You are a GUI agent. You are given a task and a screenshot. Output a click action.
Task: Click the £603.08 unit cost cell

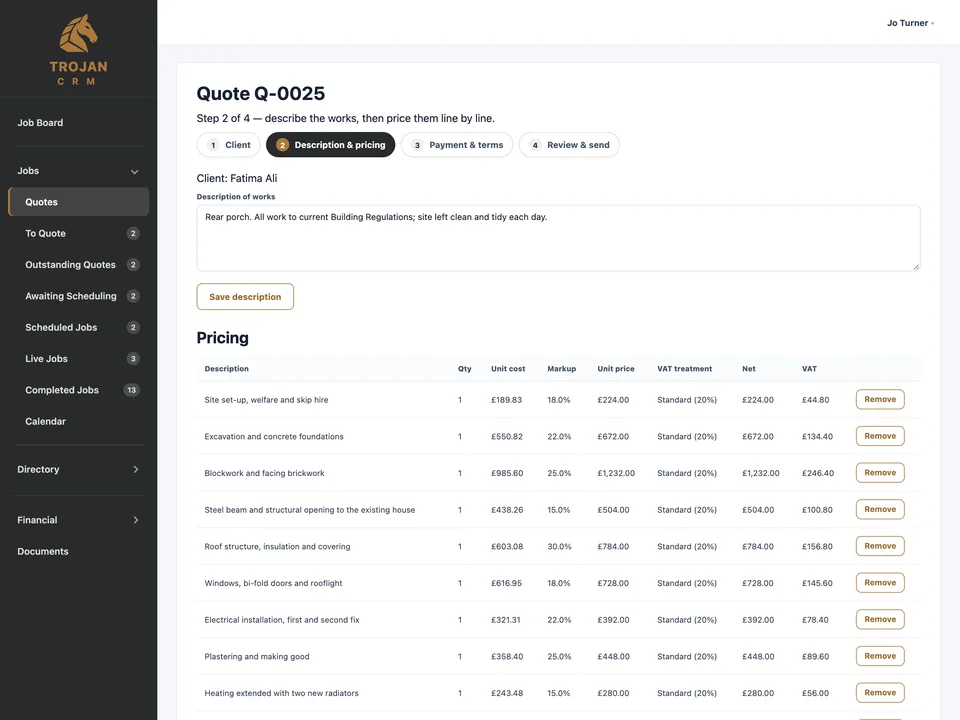pyautogui.click(x=507, y=547)
